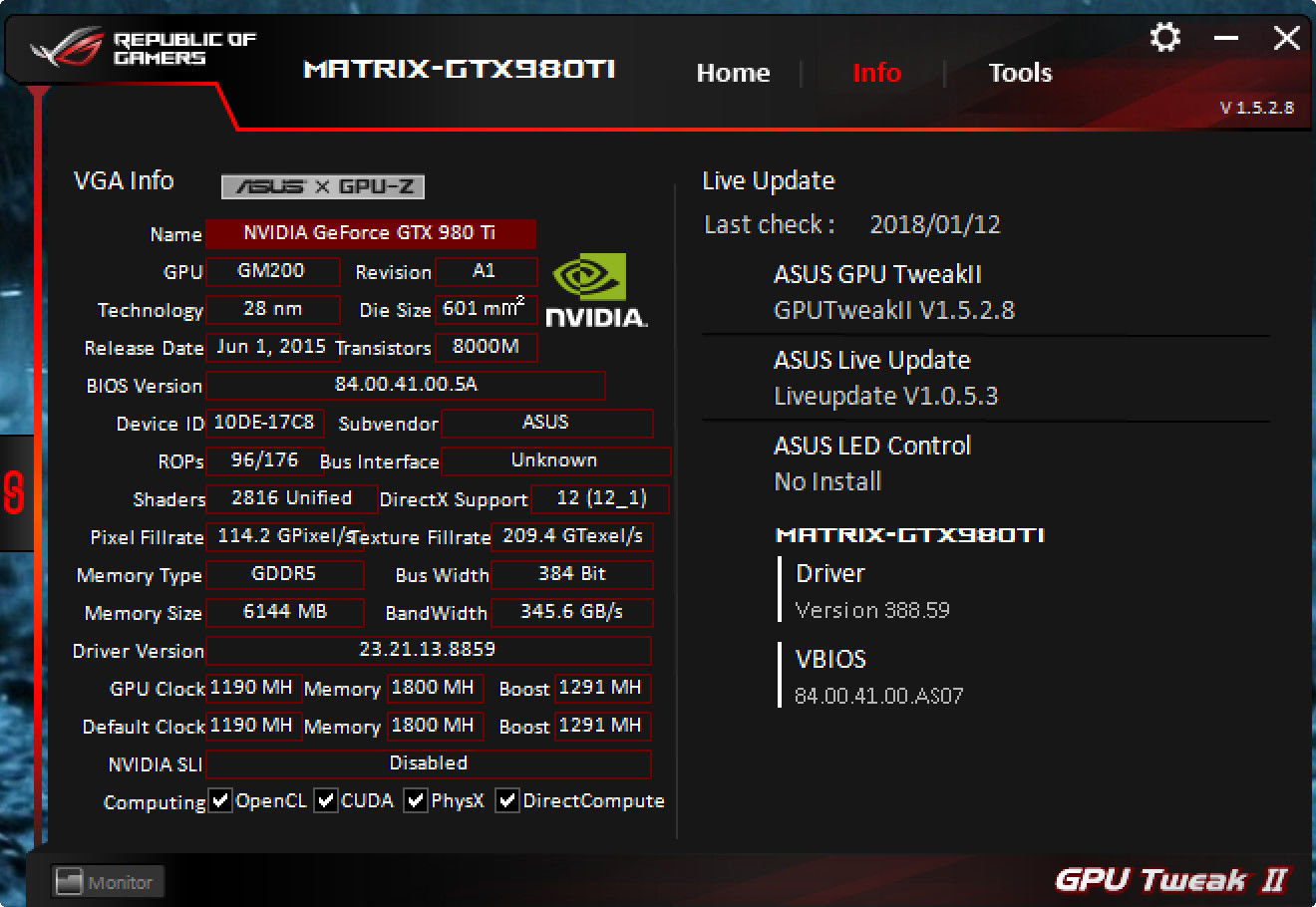Click the ROPs field 96/176

point(264,460)
